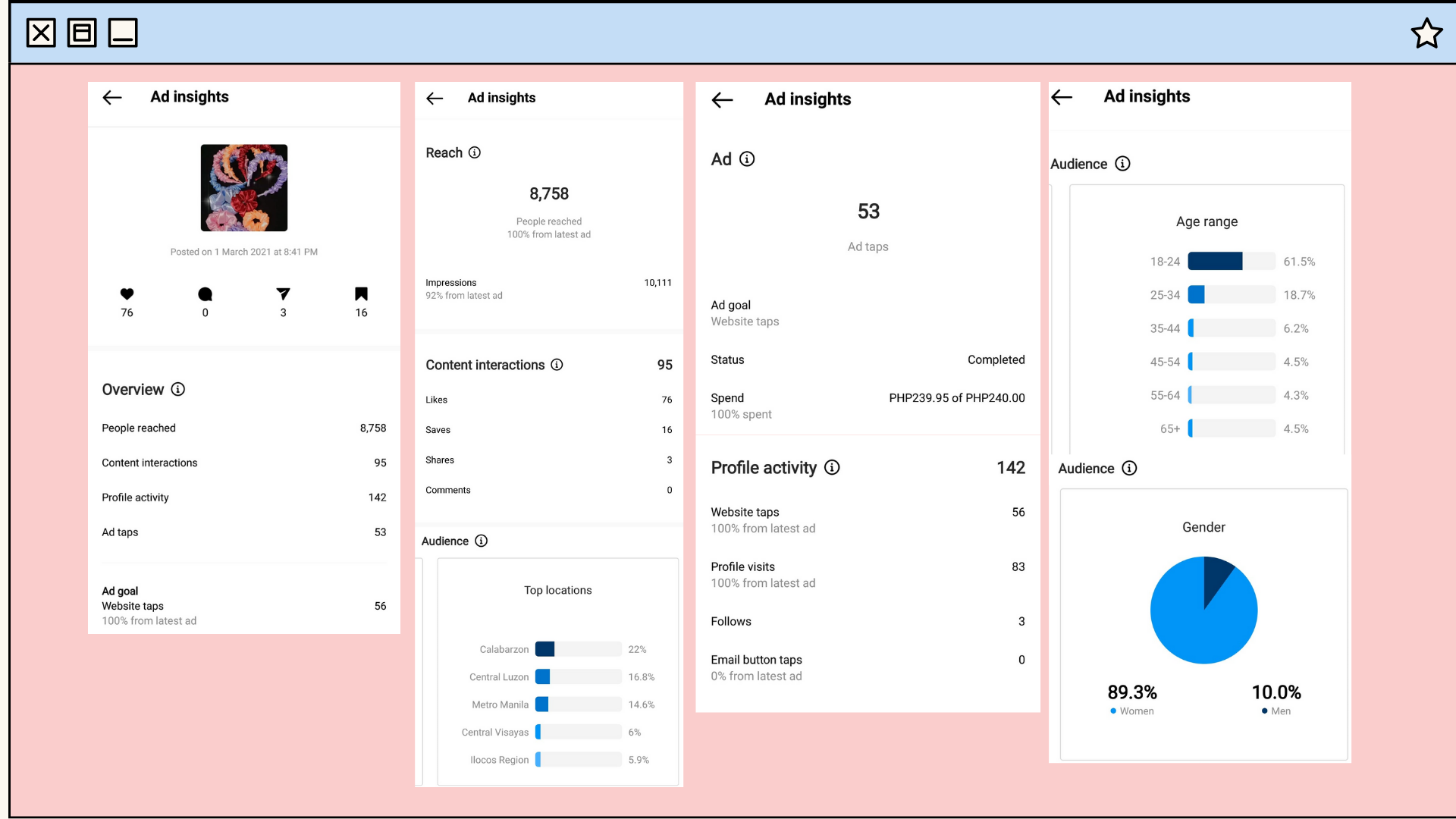
Task: Click the gender pie chart
Action: [x=1203, y=610]
